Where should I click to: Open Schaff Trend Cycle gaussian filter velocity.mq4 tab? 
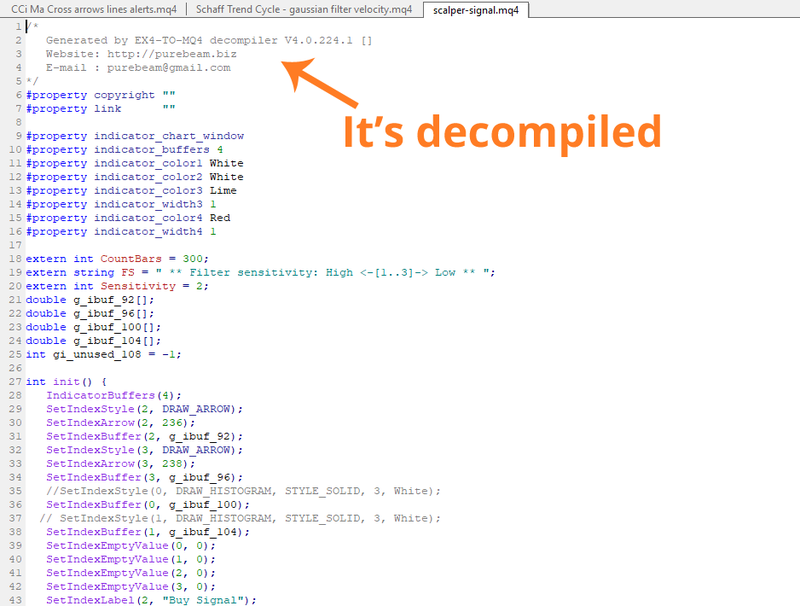304,9
